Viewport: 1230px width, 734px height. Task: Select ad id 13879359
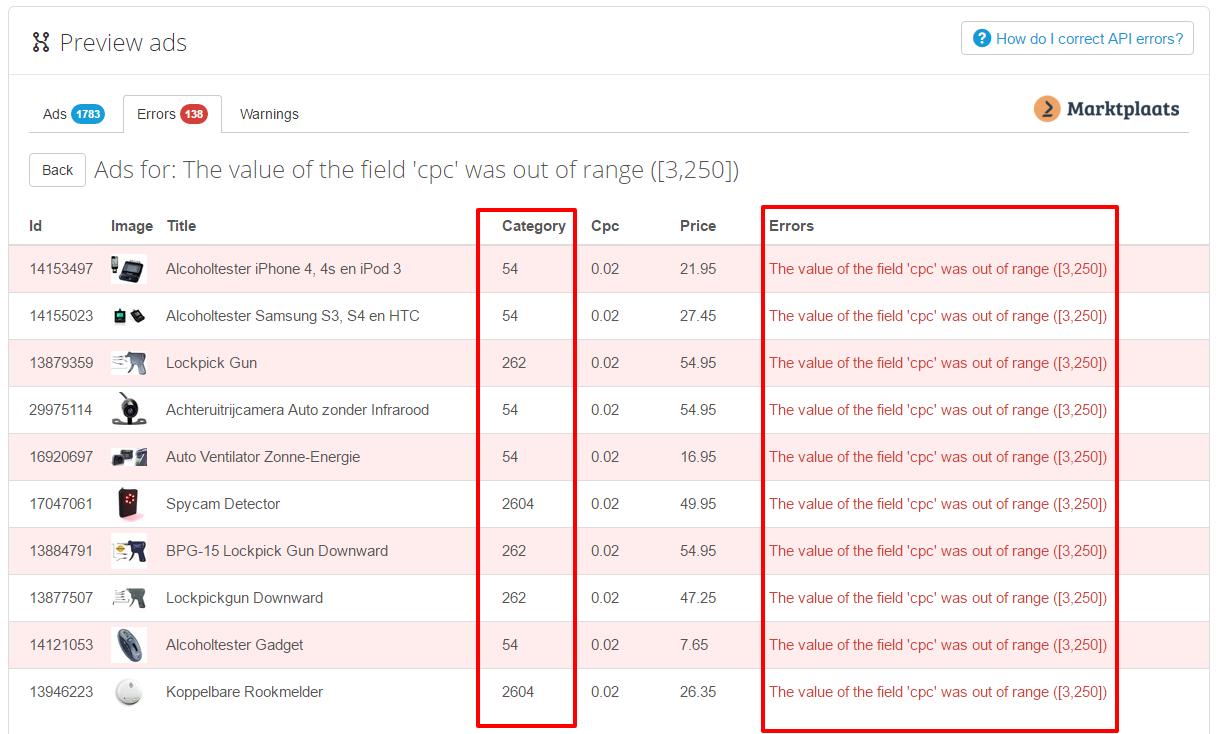point(61,363)
